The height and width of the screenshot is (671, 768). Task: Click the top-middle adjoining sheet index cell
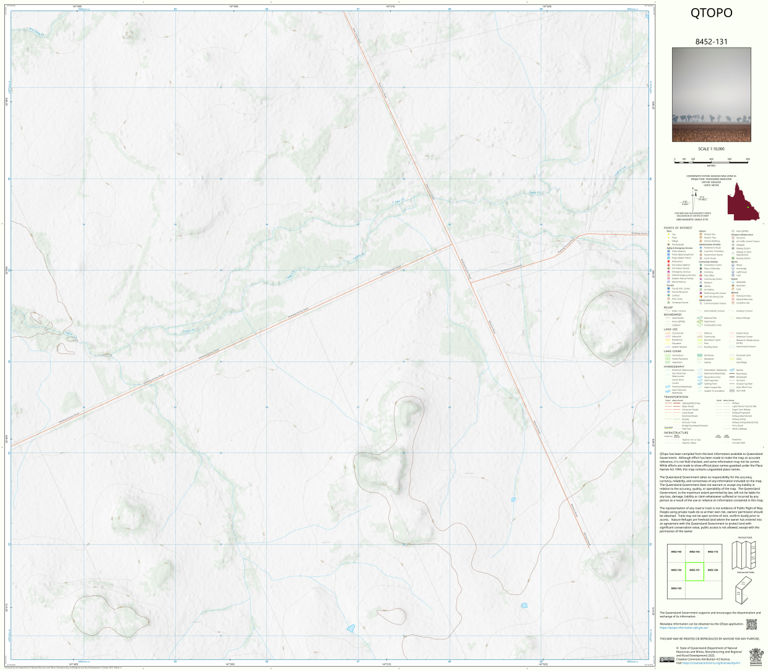[x=694, y=552]
